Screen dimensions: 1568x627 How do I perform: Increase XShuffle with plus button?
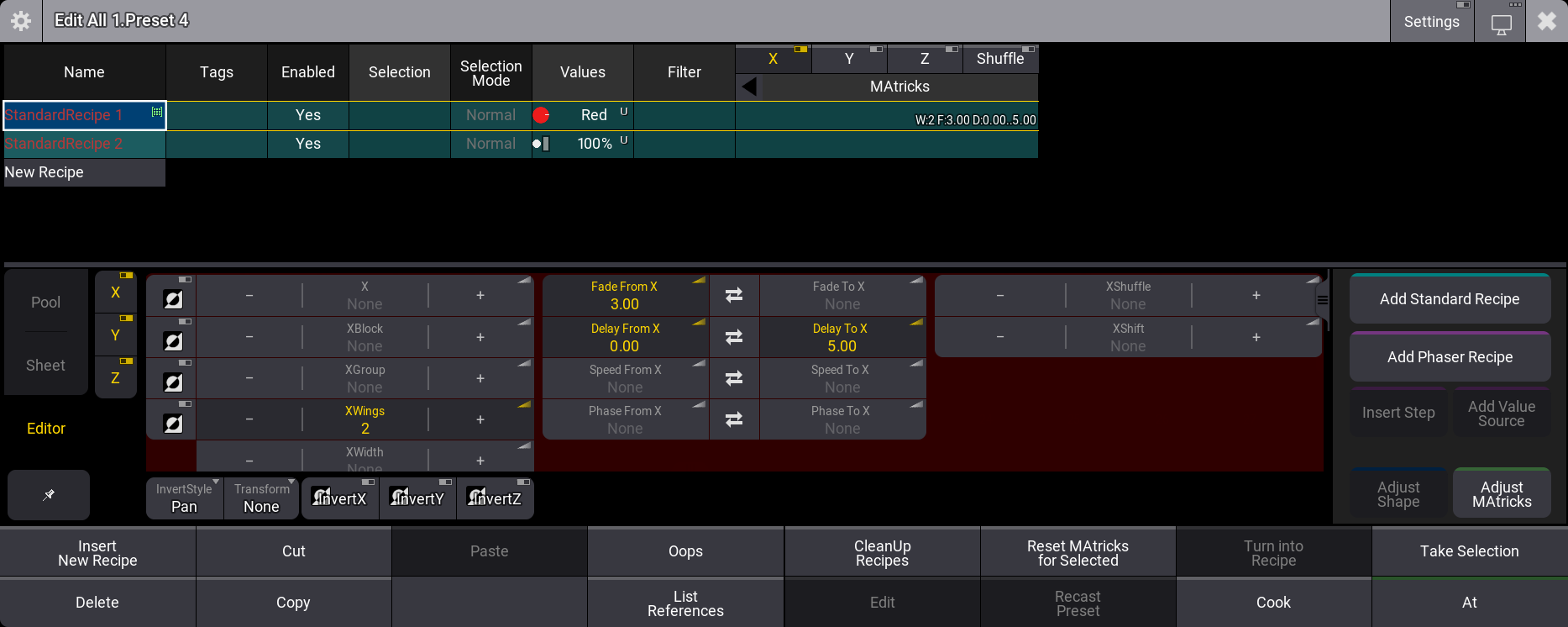click(1256, 295)
